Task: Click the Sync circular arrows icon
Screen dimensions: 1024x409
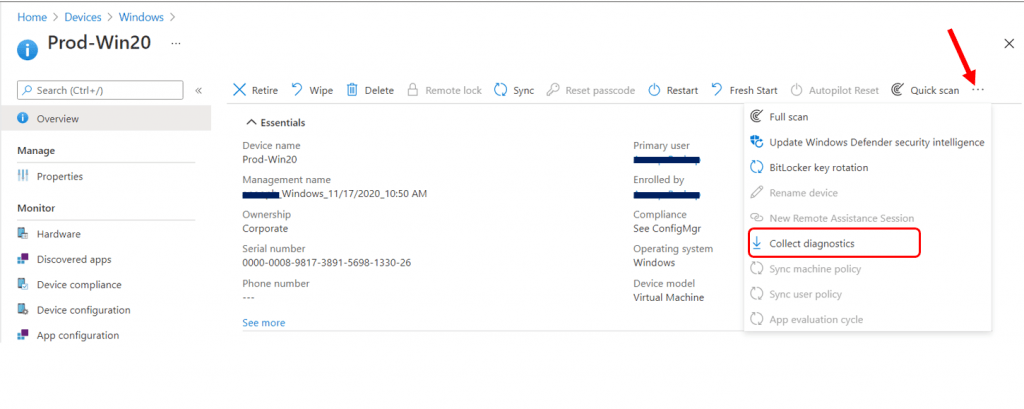Action: click(x=501, y=90)
